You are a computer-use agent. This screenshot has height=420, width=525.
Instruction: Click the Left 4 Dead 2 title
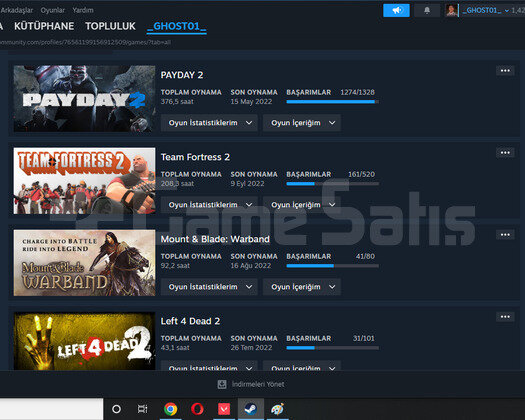coord(190,321)
